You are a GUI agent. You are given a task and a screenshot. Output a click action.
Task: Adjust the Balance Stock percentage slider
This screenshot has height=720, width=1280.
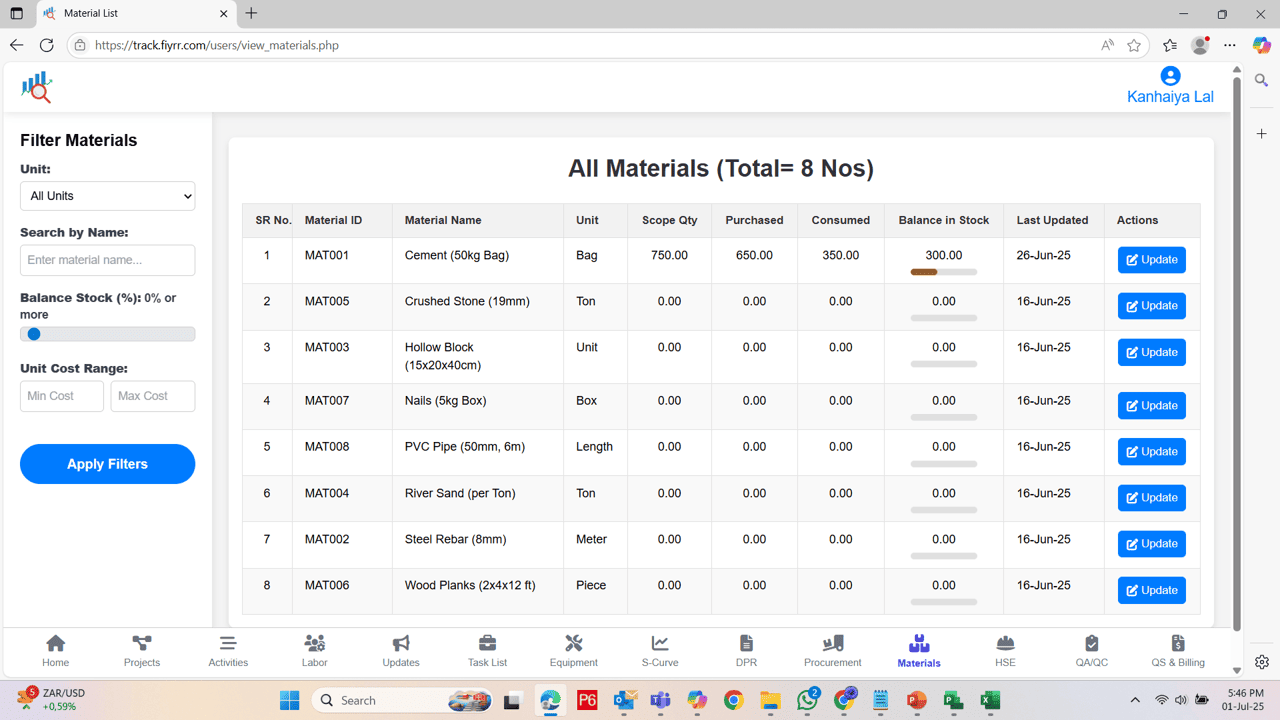coord(35,333)
